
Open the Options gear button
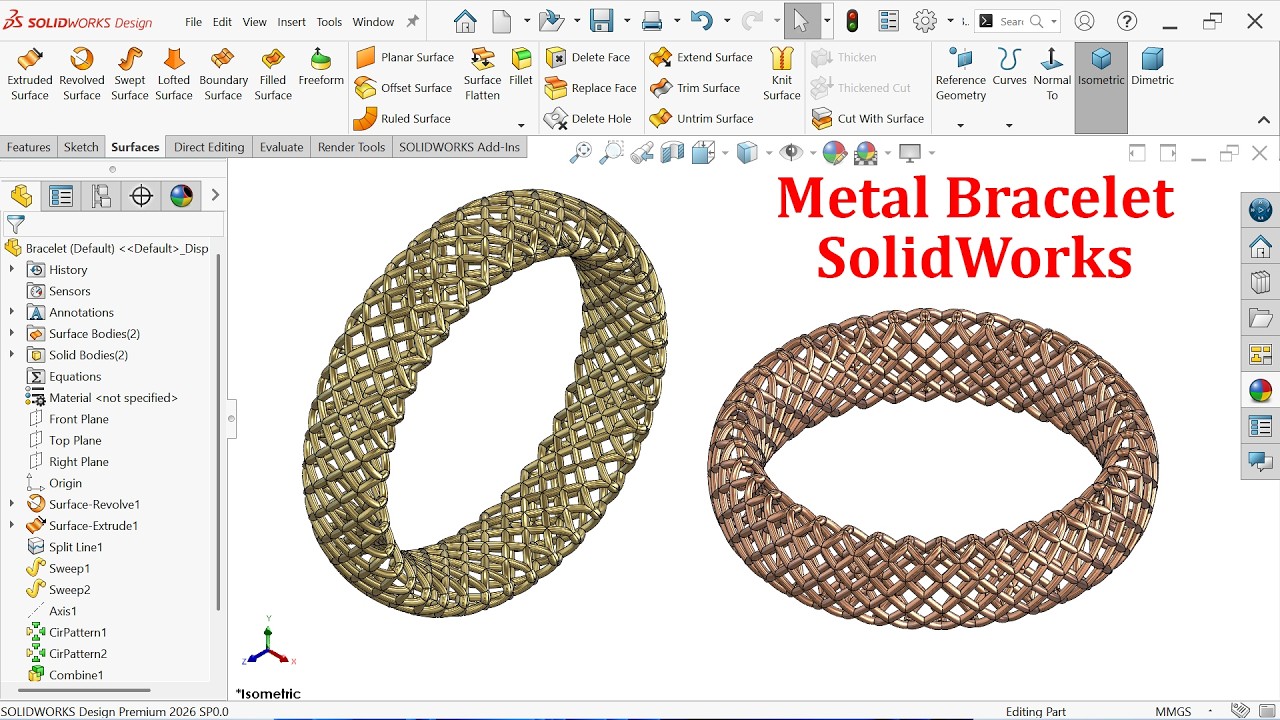point(925,21)
